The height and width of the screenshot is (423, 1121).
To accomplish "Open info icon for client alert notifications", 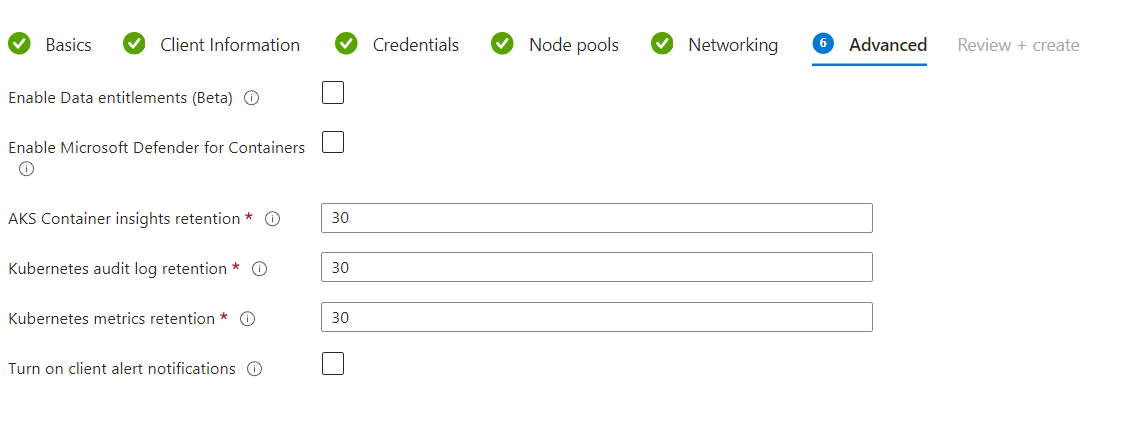I will tap(254, 369).
